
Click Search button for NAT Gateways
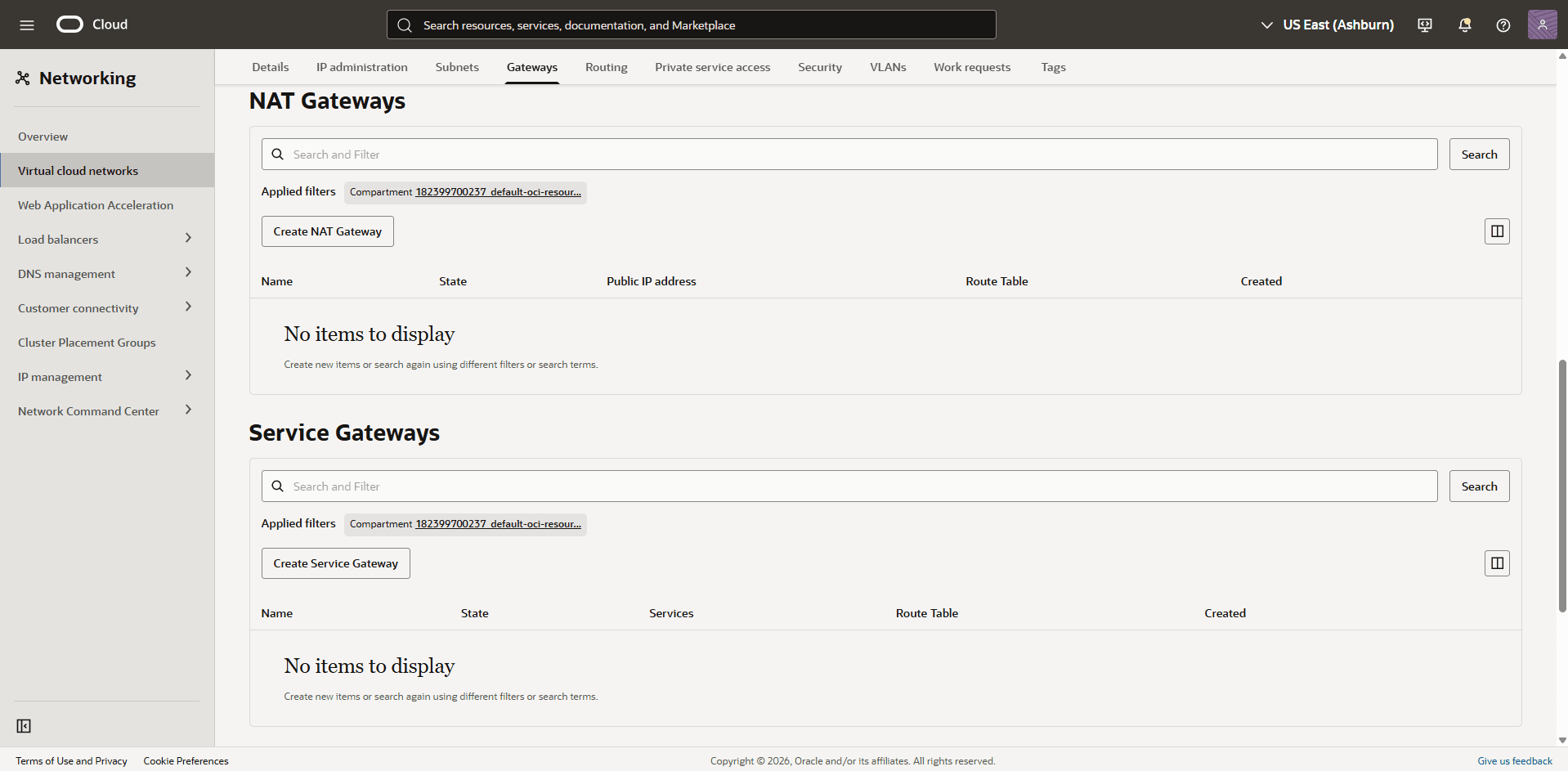pos(1479,155)
